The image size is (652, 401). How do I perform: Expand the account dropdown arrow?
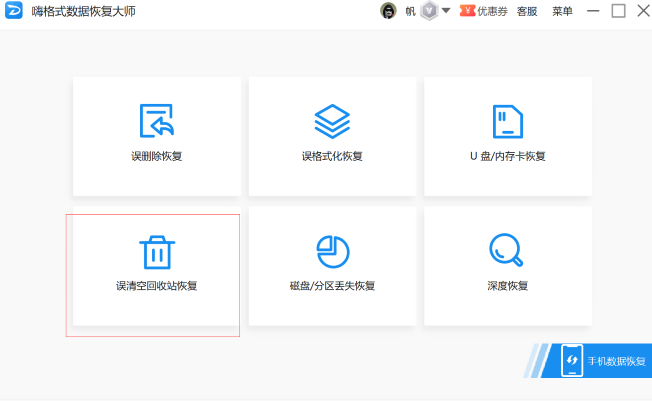click(446, 10)
